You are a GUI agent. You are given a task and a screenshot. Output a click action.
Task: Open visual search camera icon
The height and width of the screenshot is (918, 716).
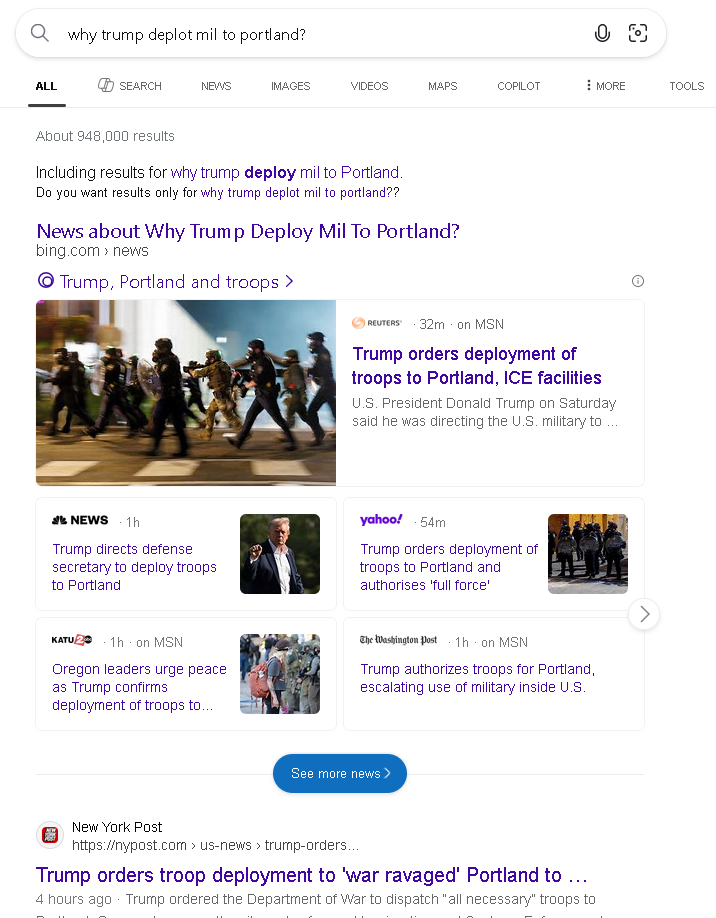click(638, 33)
